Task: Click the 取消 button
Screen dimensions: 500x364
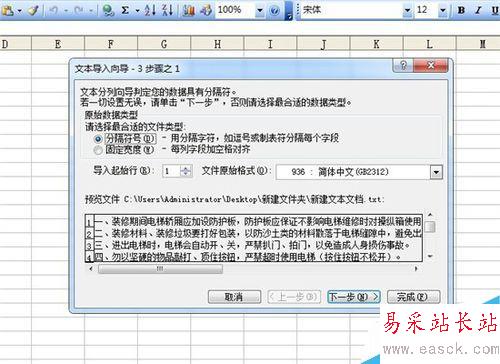Action: coord(234,296)
